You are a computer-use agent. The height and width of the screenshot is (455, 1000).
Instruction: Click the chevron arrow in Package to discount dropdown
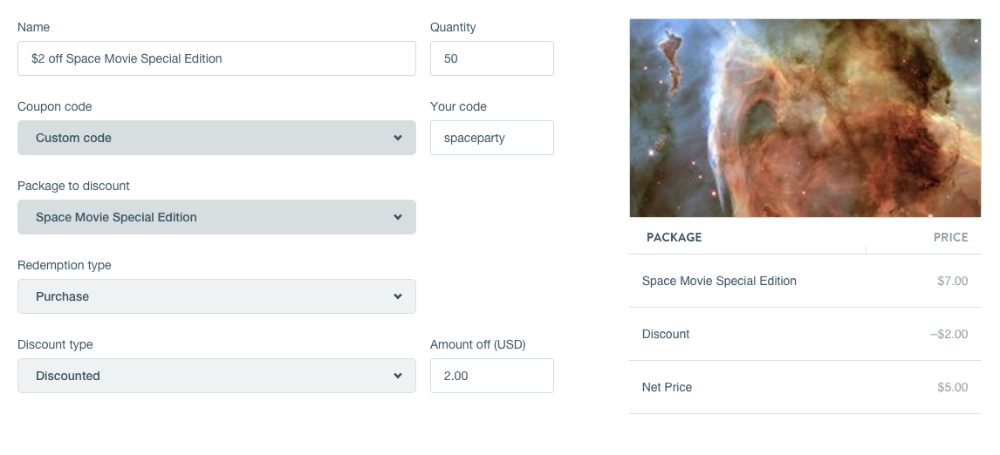[397, 217]
